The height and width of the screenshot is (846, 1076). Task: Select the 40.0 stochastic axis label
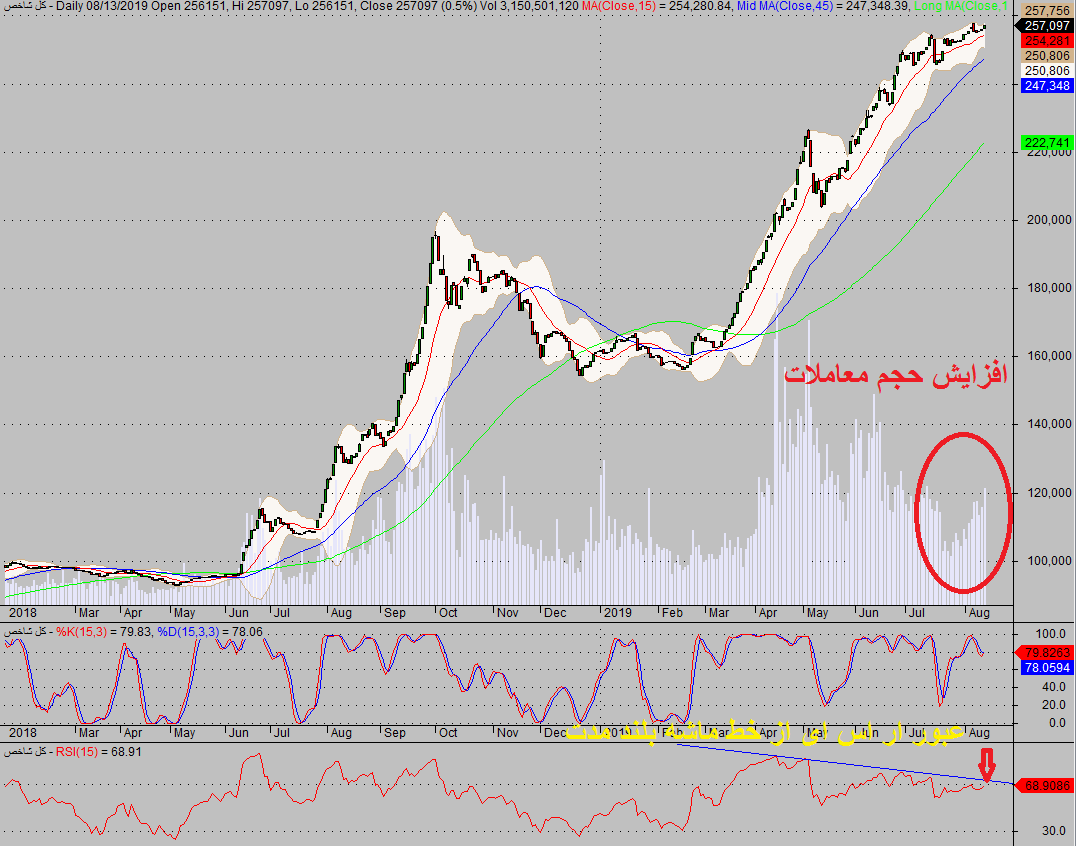[1053, 687]
